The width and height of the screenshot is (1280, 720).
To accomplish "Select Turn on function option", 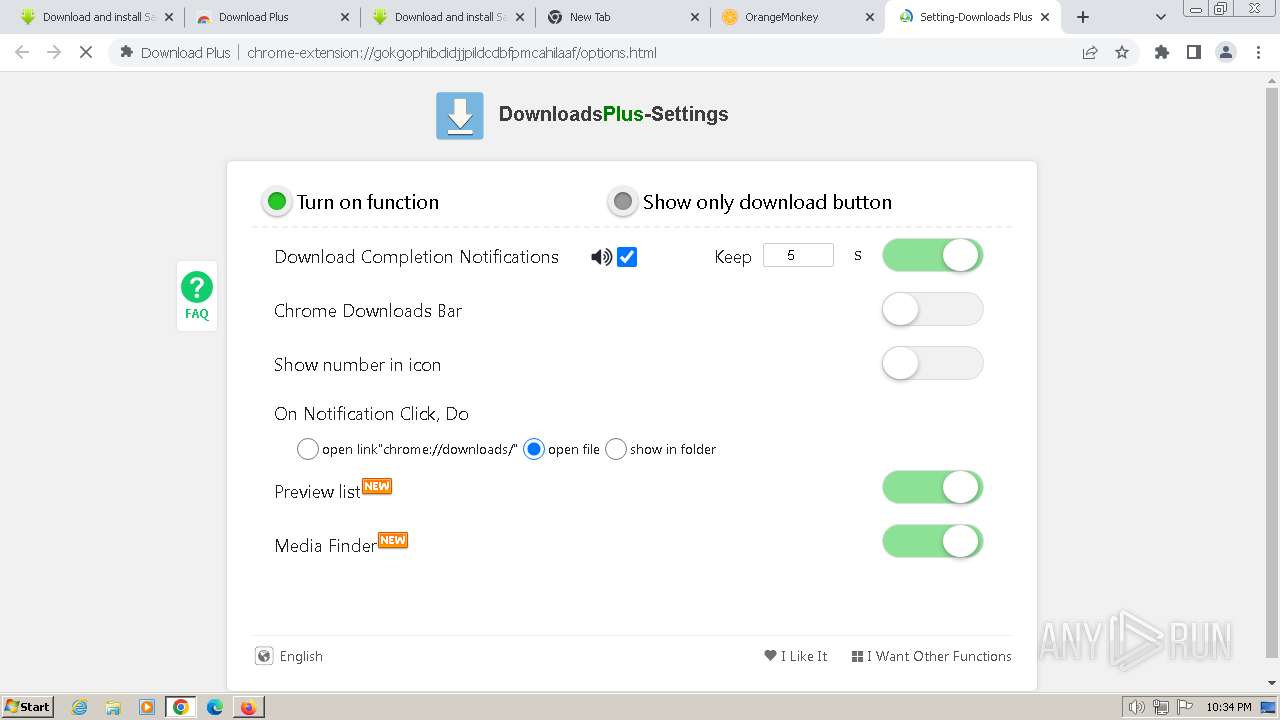I will point(277,202).
